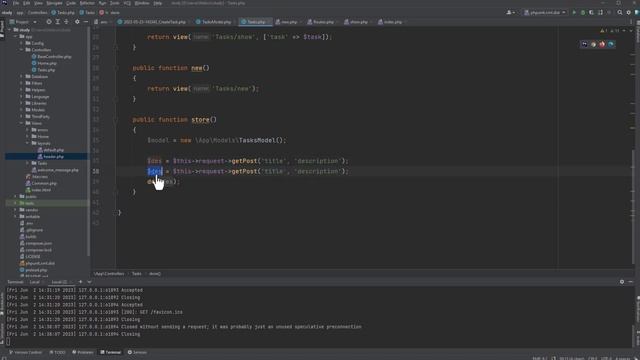Add new terminal session with plus icon
Image resolution: width=640 pixels, height=360 pixels.
pos(80,282)
